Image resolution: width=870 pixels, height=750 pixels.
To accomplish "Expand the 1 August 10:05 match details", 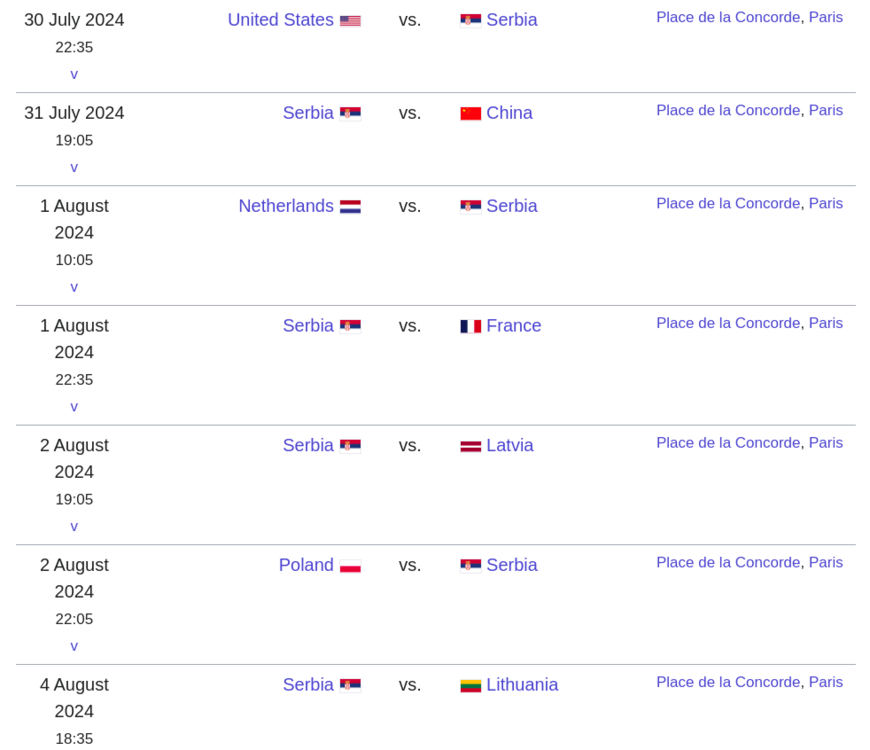I will pyautogui.click(x=74, y=287).
